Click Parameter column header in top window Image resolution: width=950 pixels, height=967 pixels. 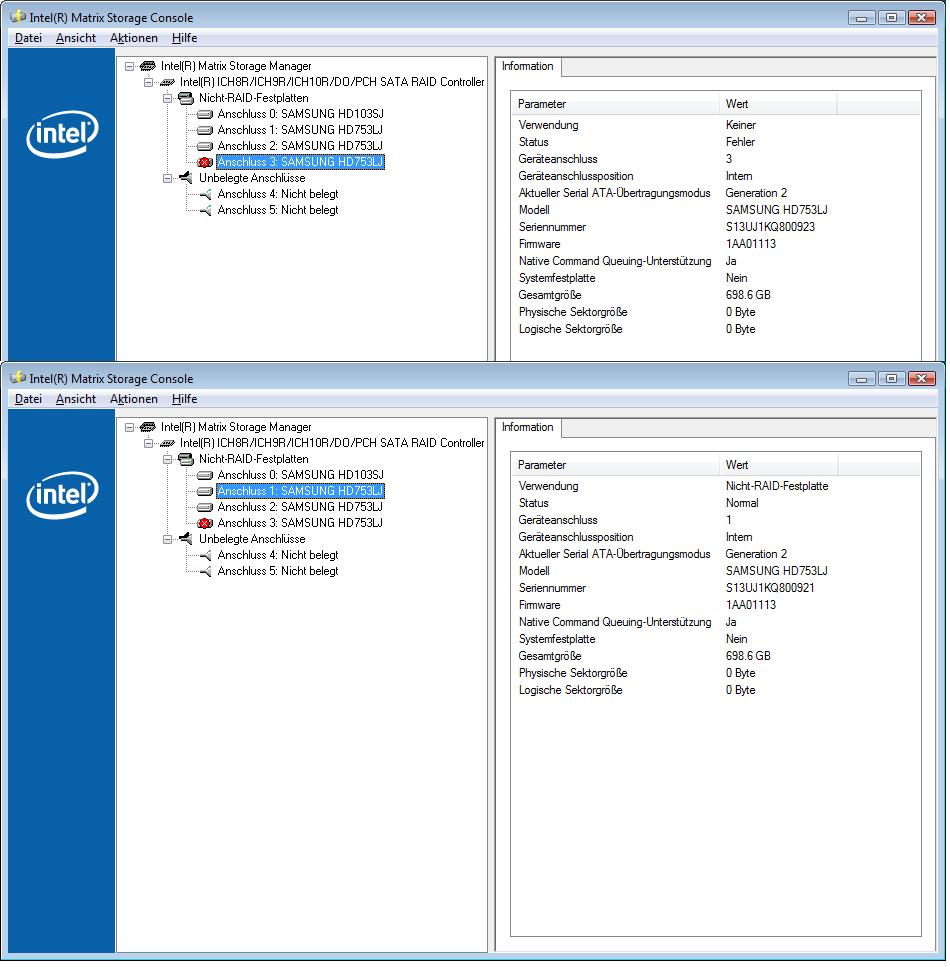(615, 104)
